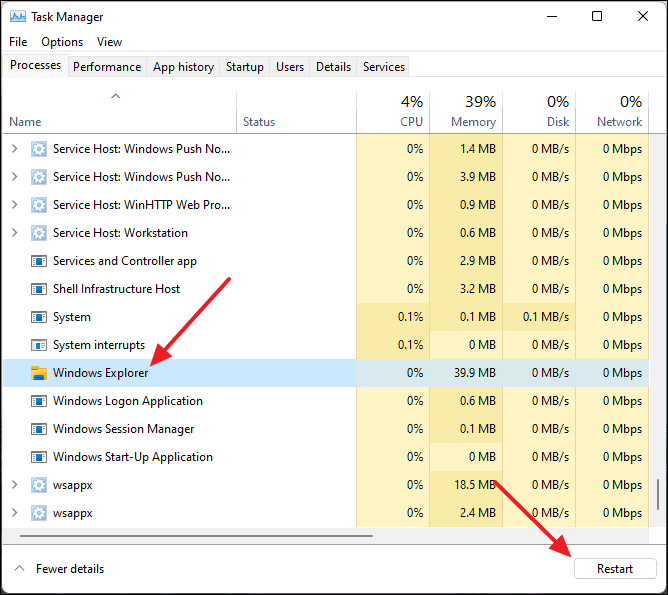Screen dimensions: 668x595
Task: Switch to the Services tab
Action: [383, 67]
